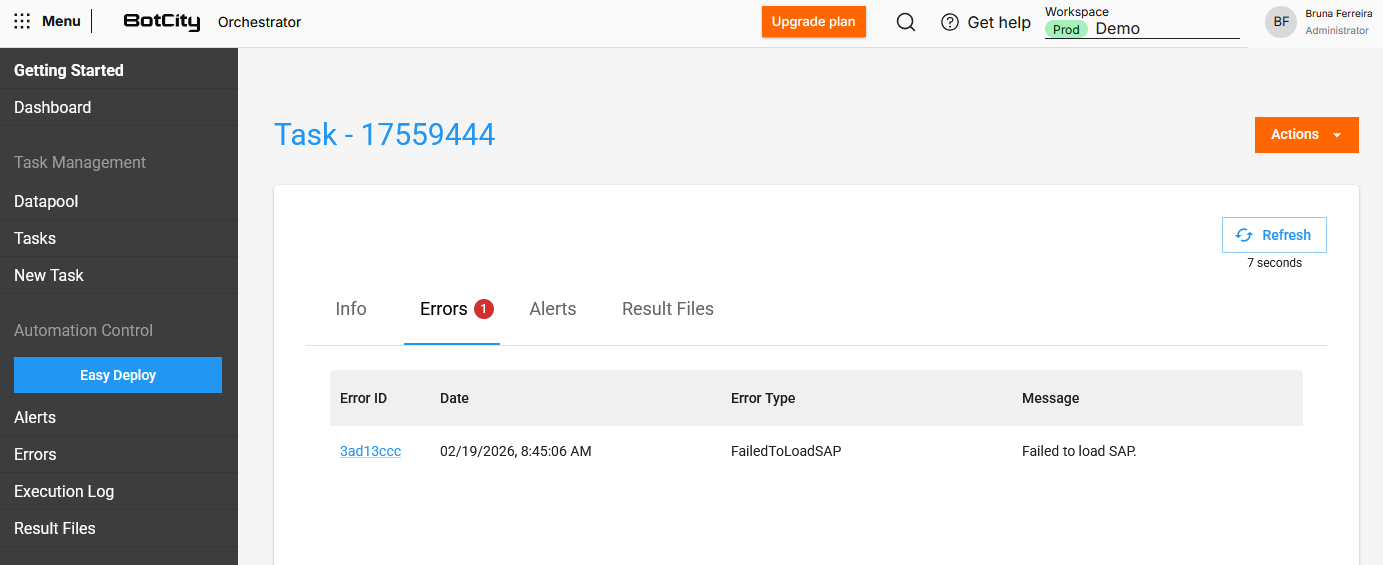1383x565 pixels.
Task: Click the search magnifier icon
Action: point(906,22)
